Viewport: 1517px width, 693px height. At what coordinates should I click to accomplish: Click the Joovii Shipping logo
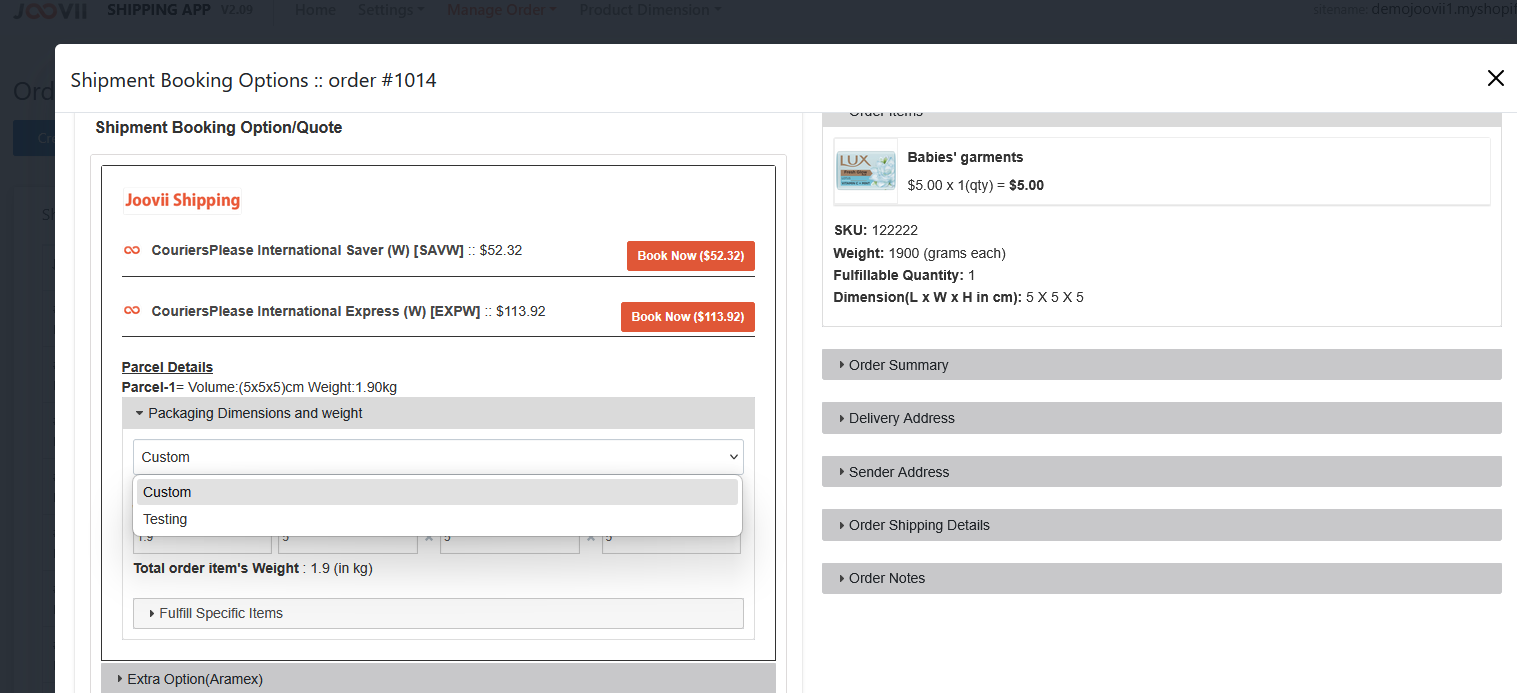[x=182, y=200]
